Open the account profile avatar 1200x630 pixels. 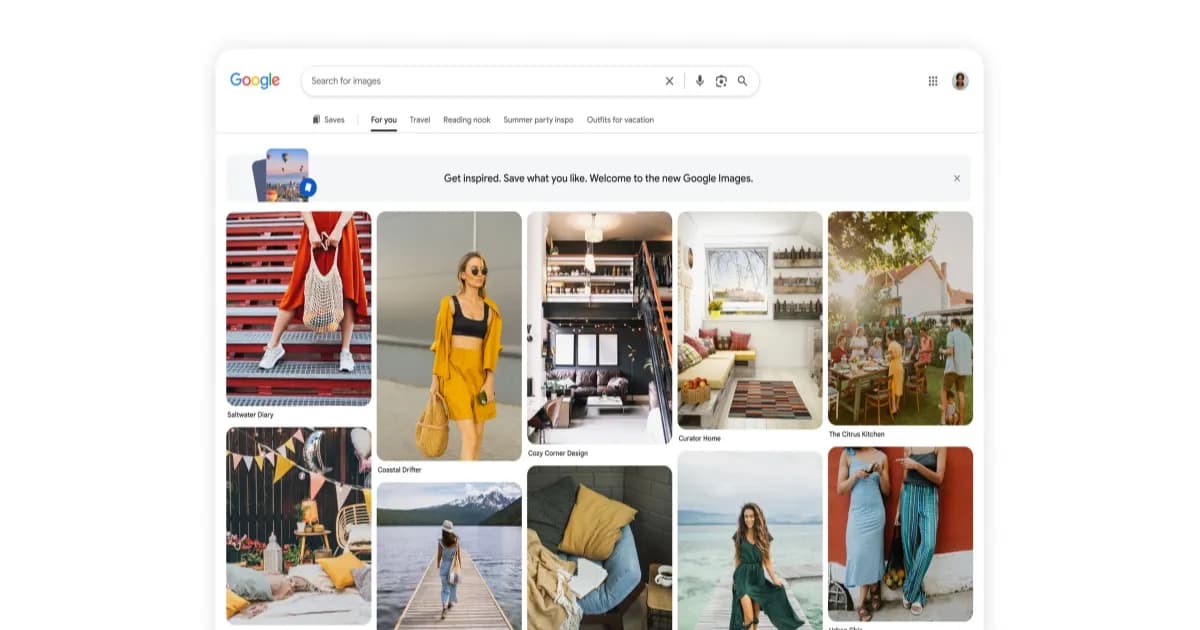pyautogui.click(x=960, y=81)
